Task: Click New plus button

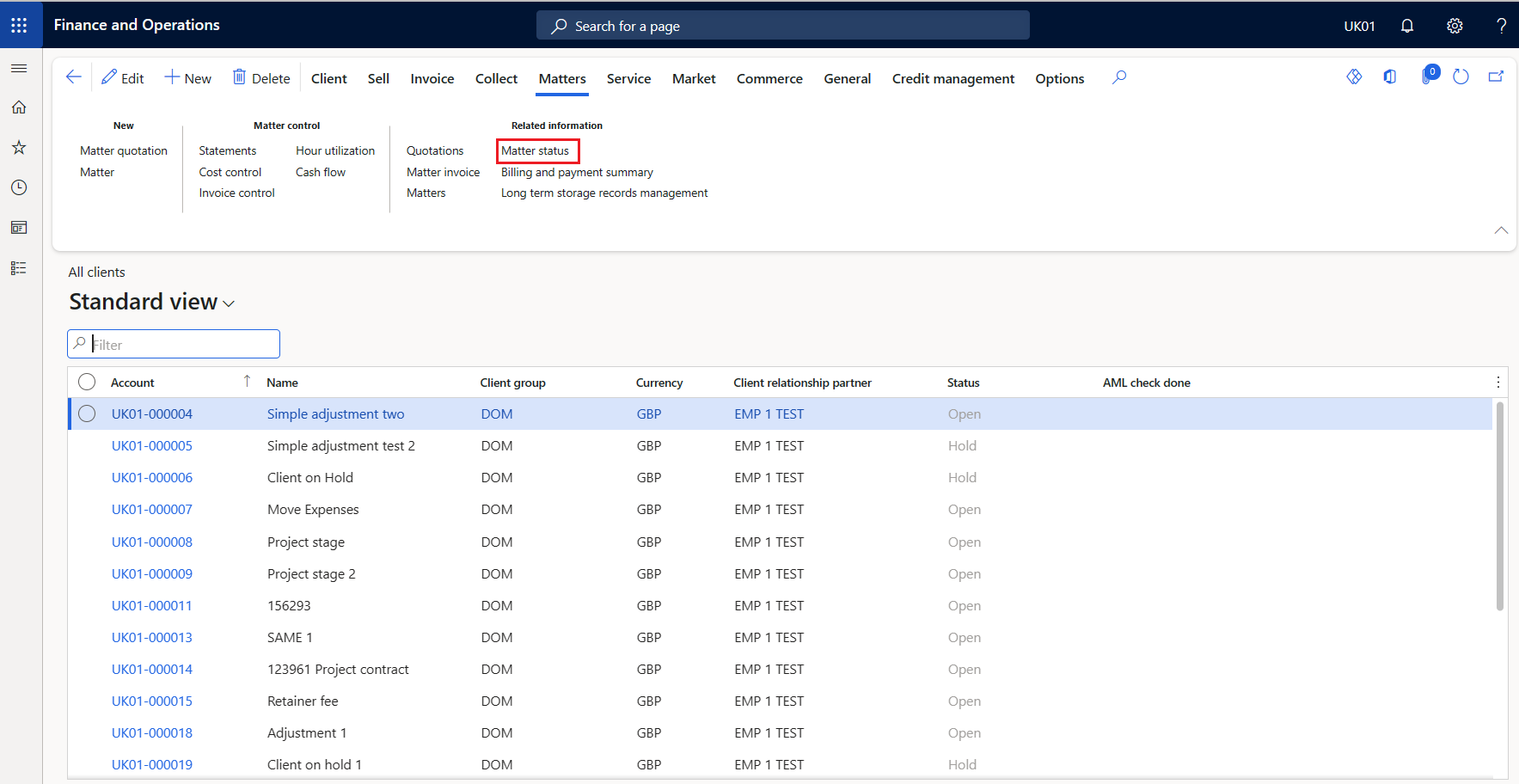Action: (x=187, y=78)
